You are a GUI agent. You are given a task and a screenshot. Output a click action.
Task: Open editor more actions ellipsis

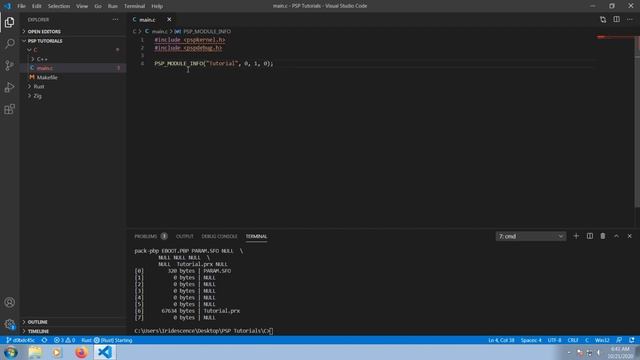click(630, 20)
